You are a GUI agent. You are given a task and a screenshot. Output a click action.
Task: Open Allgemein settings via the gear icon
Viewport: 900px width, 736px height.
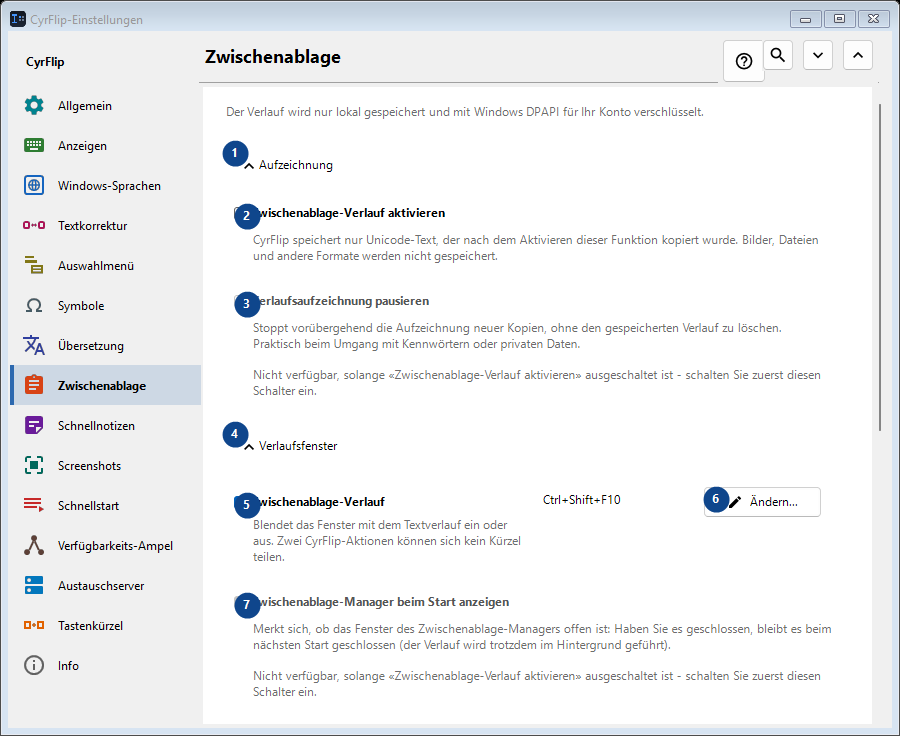point(34,106)
